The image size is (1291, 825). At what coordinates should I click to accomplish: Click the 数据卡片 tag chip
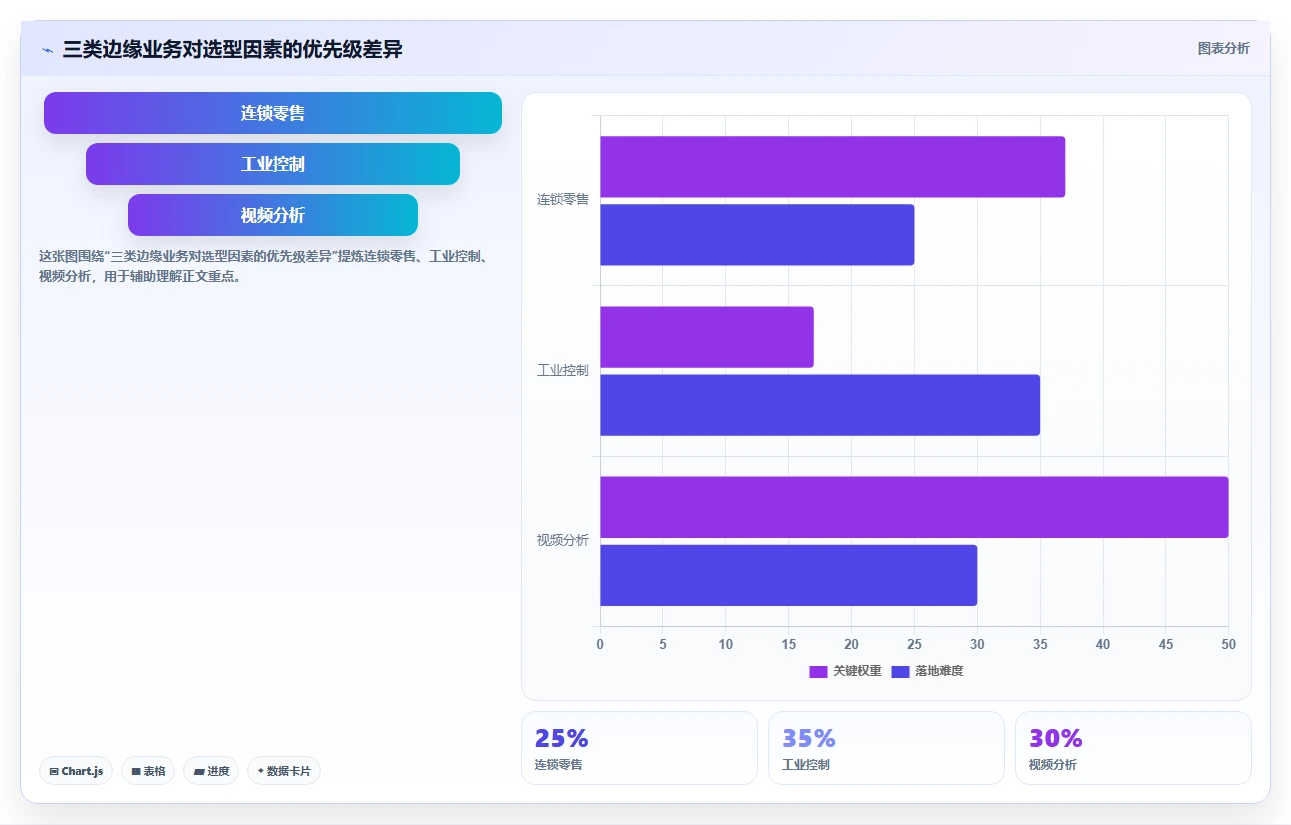(x=284, y=771)
